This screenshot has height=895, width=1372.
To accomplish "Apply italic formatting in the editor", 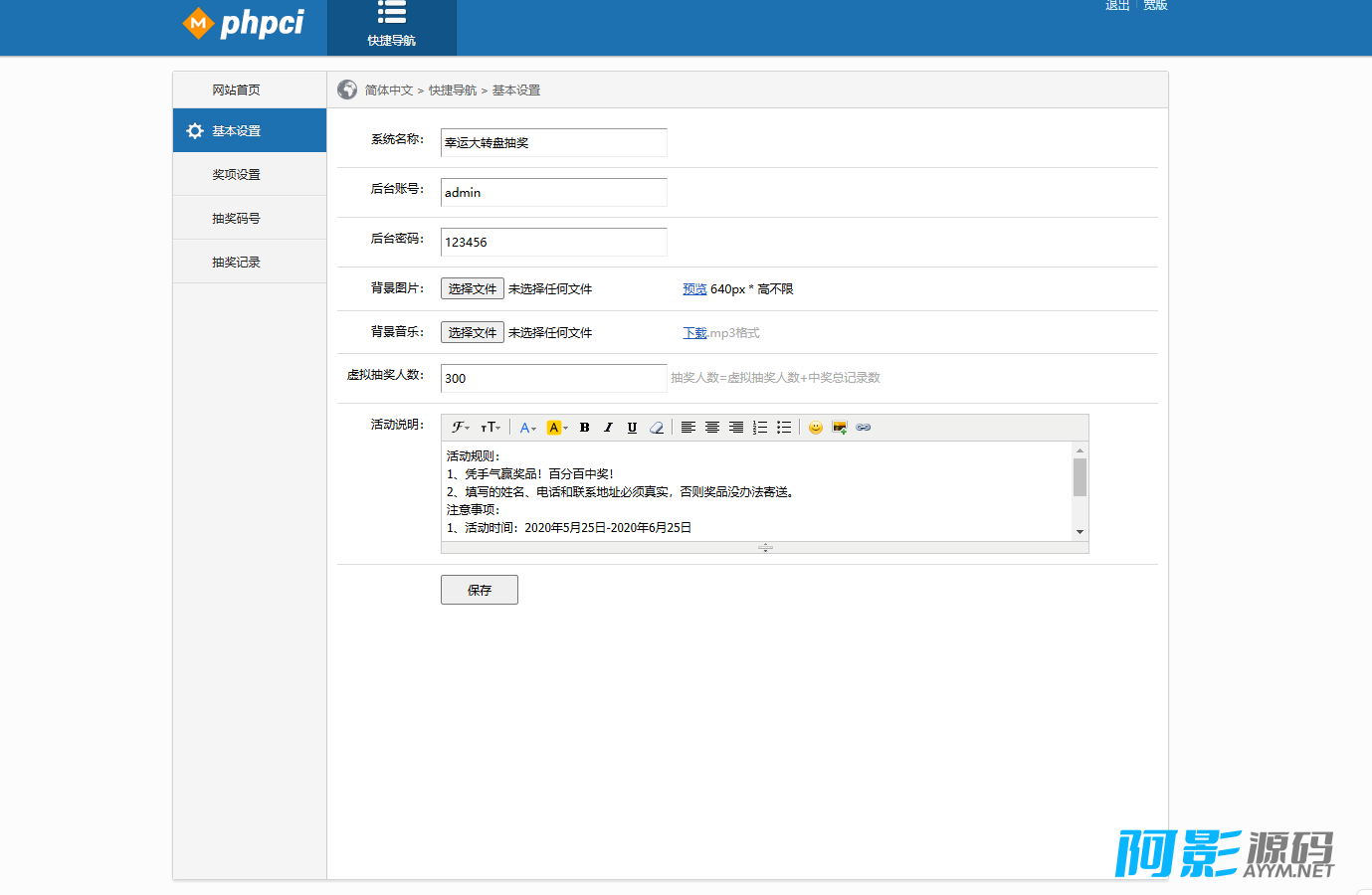I will pos(608,428).
